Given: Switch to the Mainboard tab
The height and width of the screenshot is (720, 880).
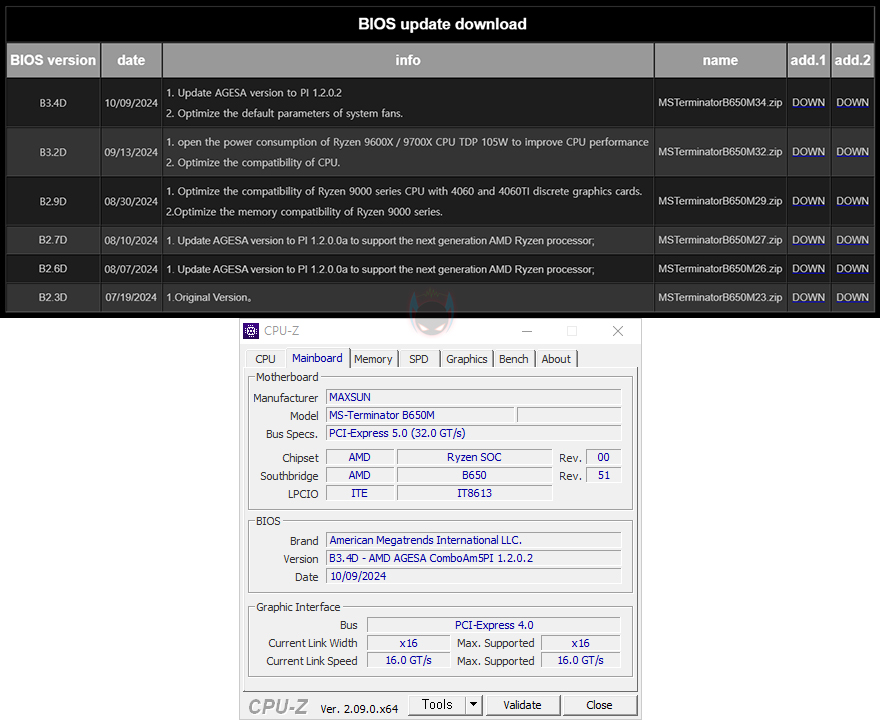Looking at the screenshot, I should pos(317,358).
